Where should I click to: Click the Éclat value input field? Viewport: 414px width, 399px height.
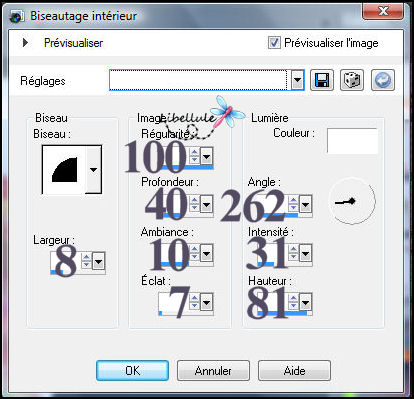point(174,302)
